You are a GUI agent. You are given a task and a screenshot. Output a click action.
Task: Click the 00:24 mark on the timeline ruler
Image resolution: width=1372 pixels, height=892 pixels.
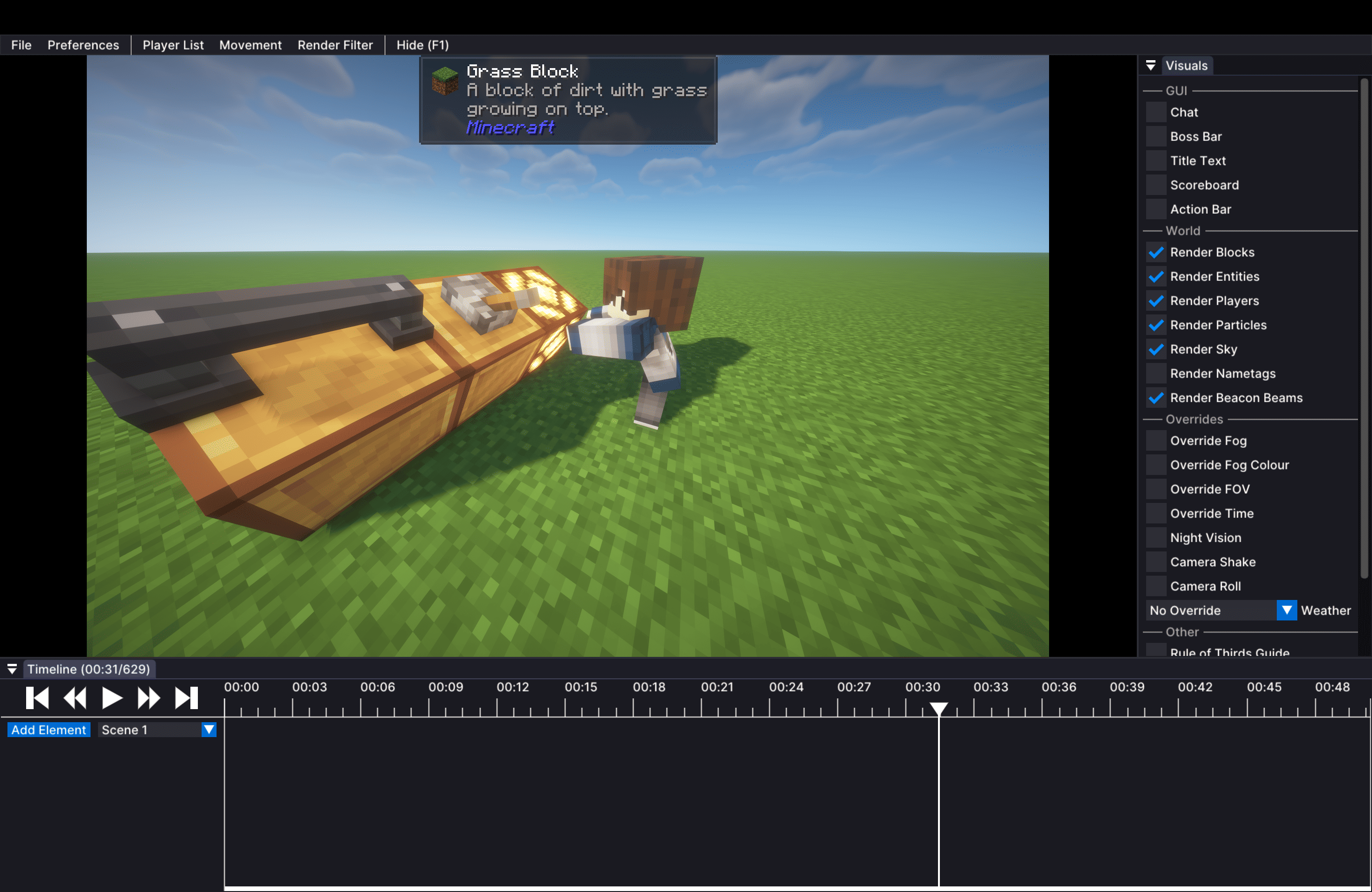(786, 687)
